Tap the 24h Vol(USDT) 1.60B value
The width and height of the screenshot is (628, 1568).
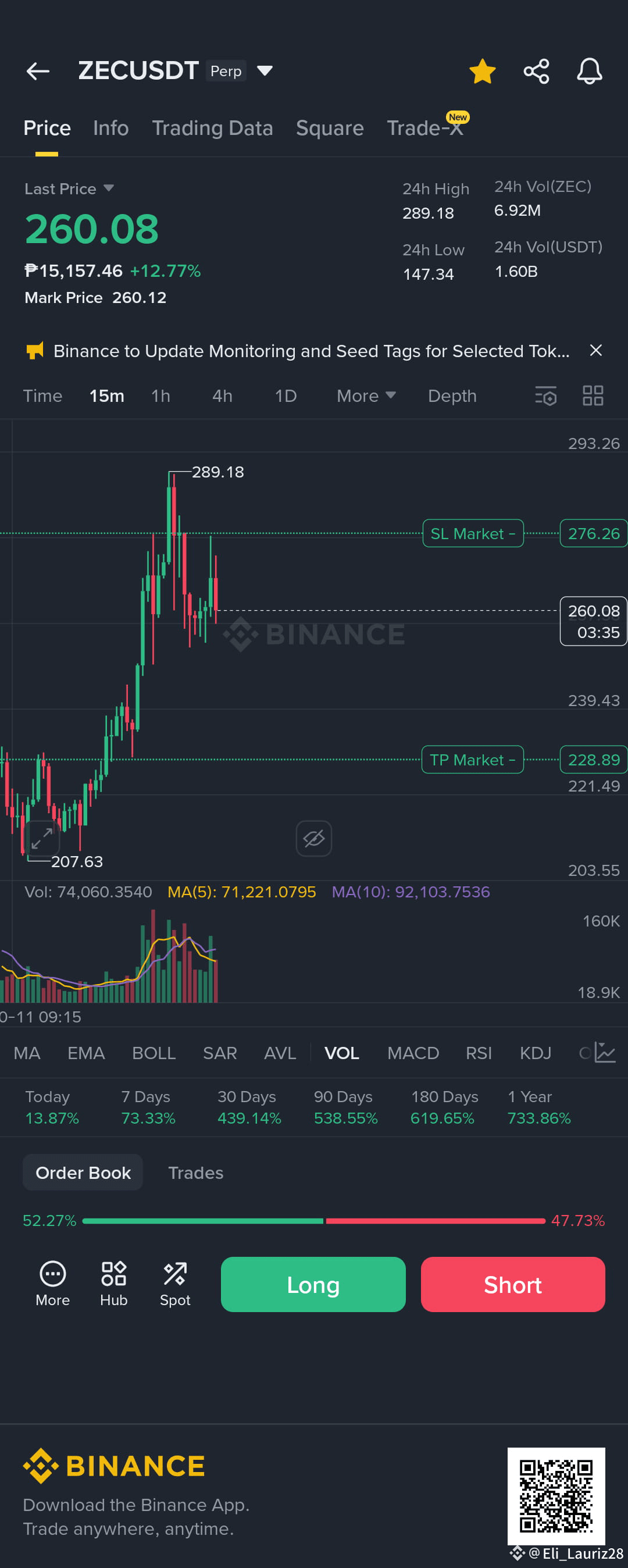click(516, 272)
